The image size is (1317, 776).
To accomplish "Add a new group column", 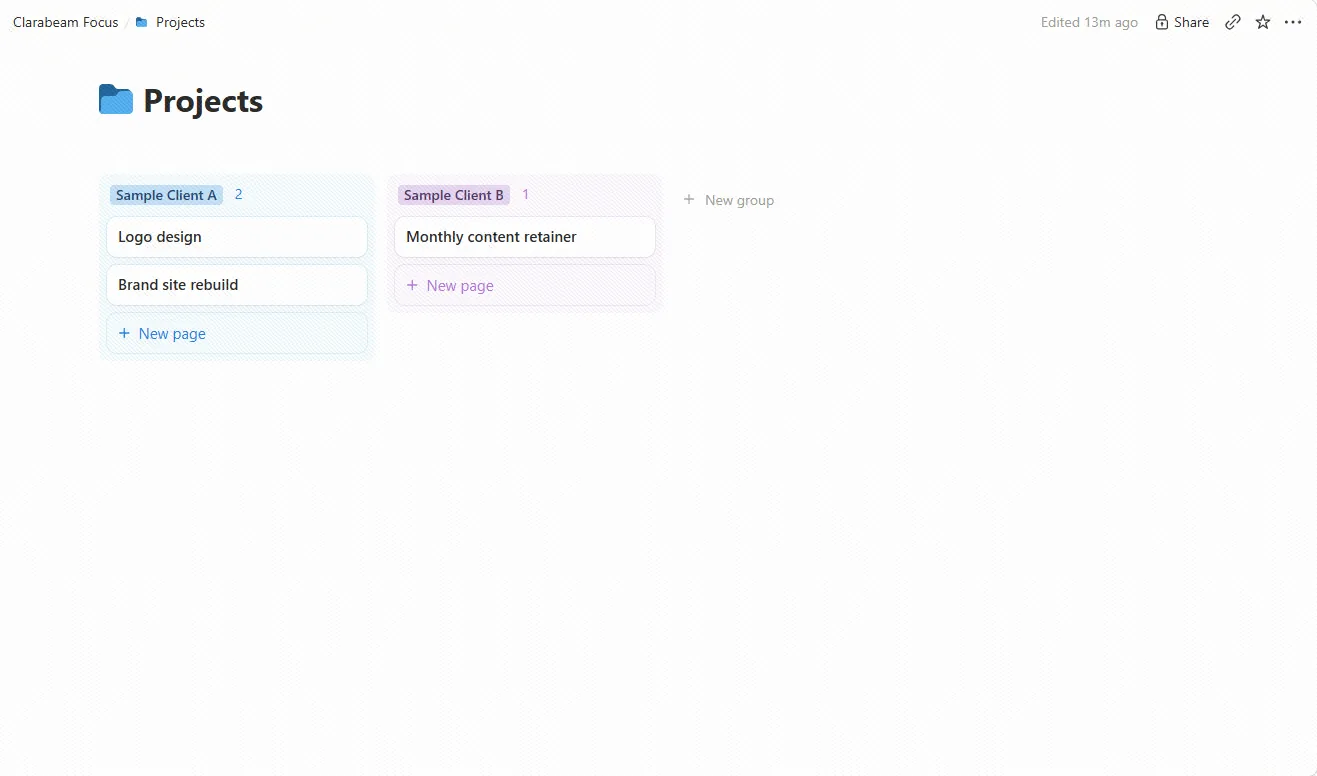I will (x=728, y=200).
